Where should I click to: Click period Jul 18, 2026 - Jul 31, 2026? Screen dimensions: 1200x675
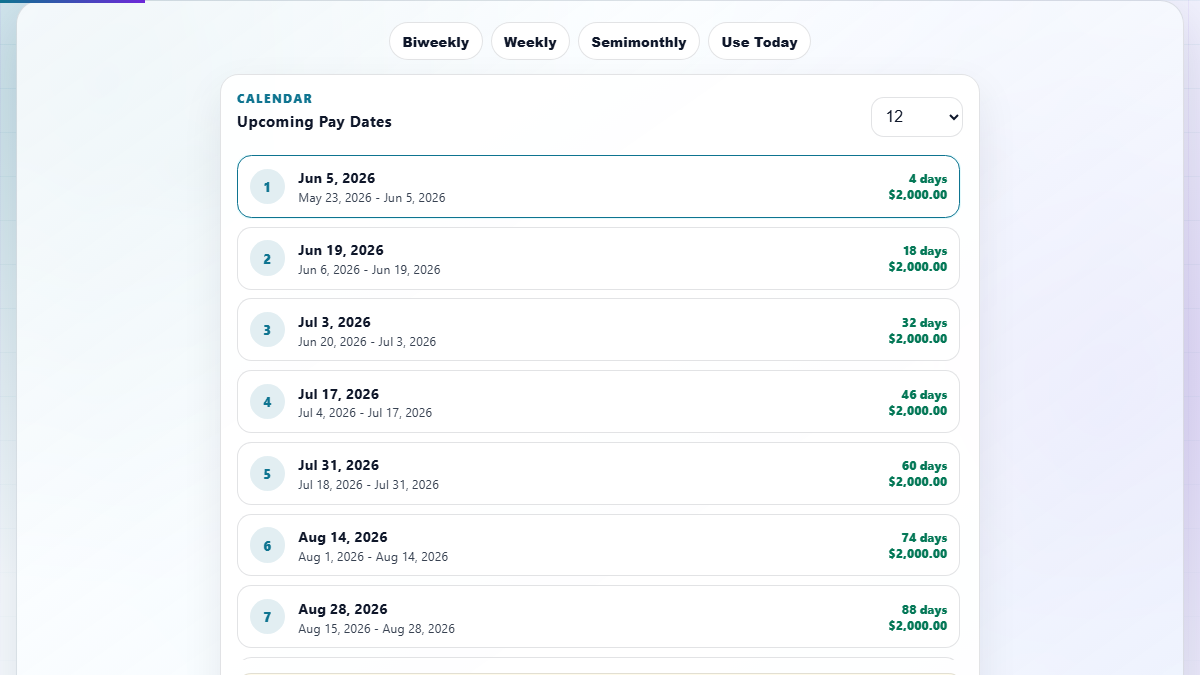[368, 485]
